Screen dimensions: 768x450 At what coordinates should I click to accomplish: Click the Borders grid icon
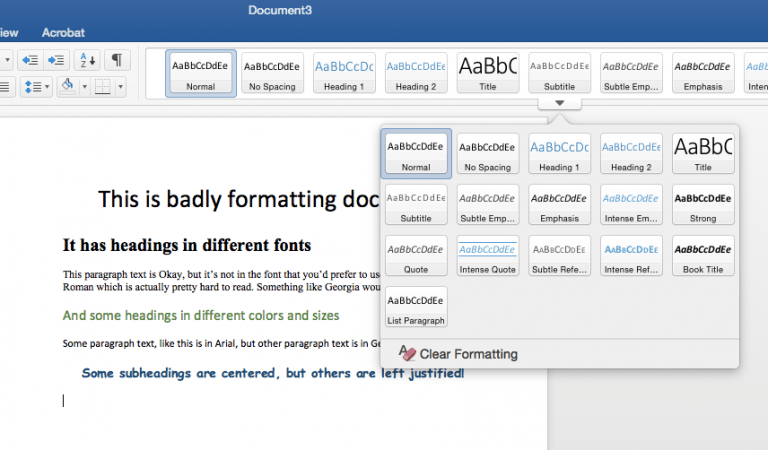[102, 87]
